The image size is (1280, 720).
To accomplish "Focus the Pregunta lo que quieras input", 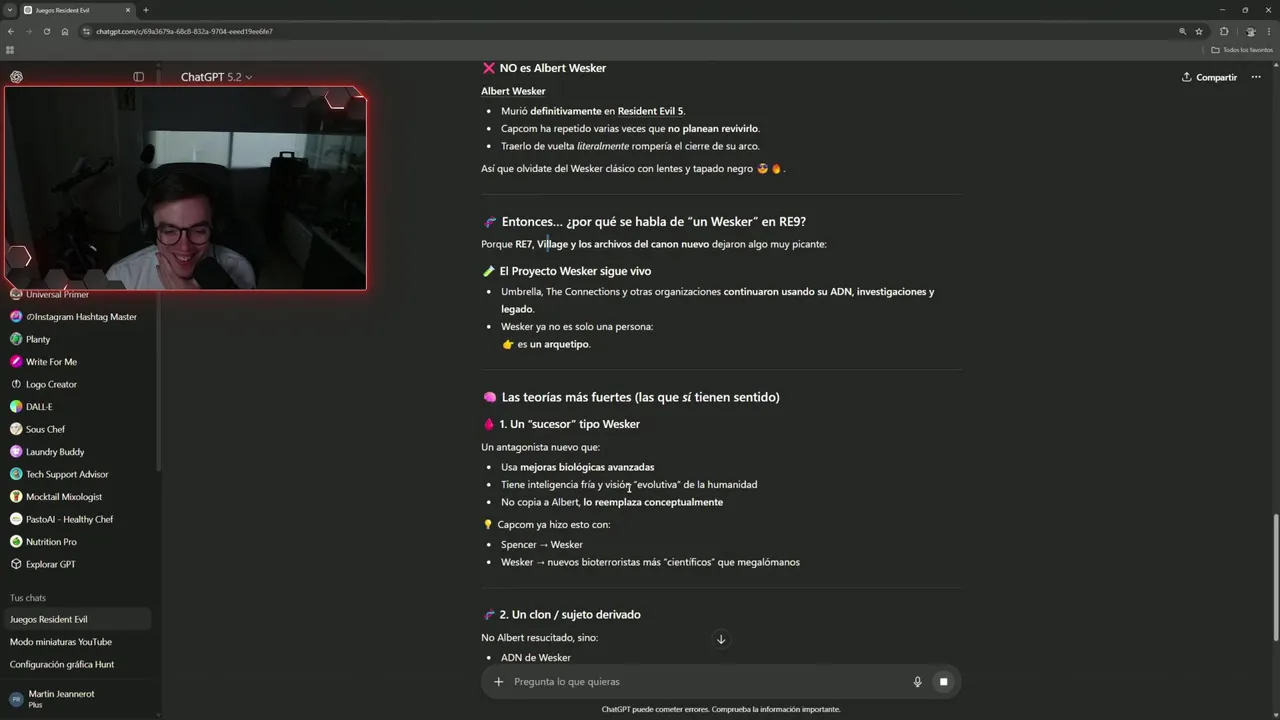I will (706, 682).
